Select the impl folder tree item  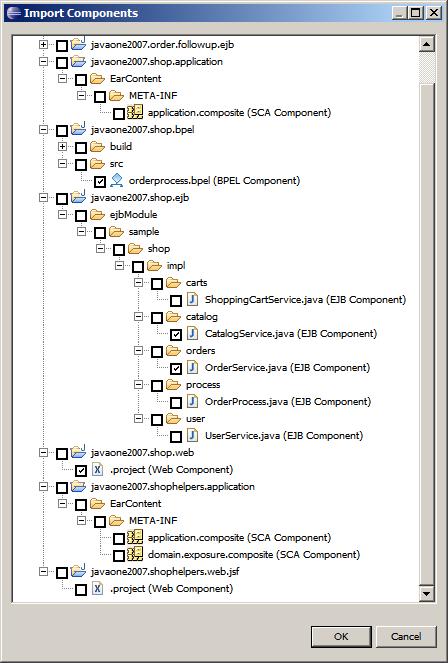click(176, 266)
